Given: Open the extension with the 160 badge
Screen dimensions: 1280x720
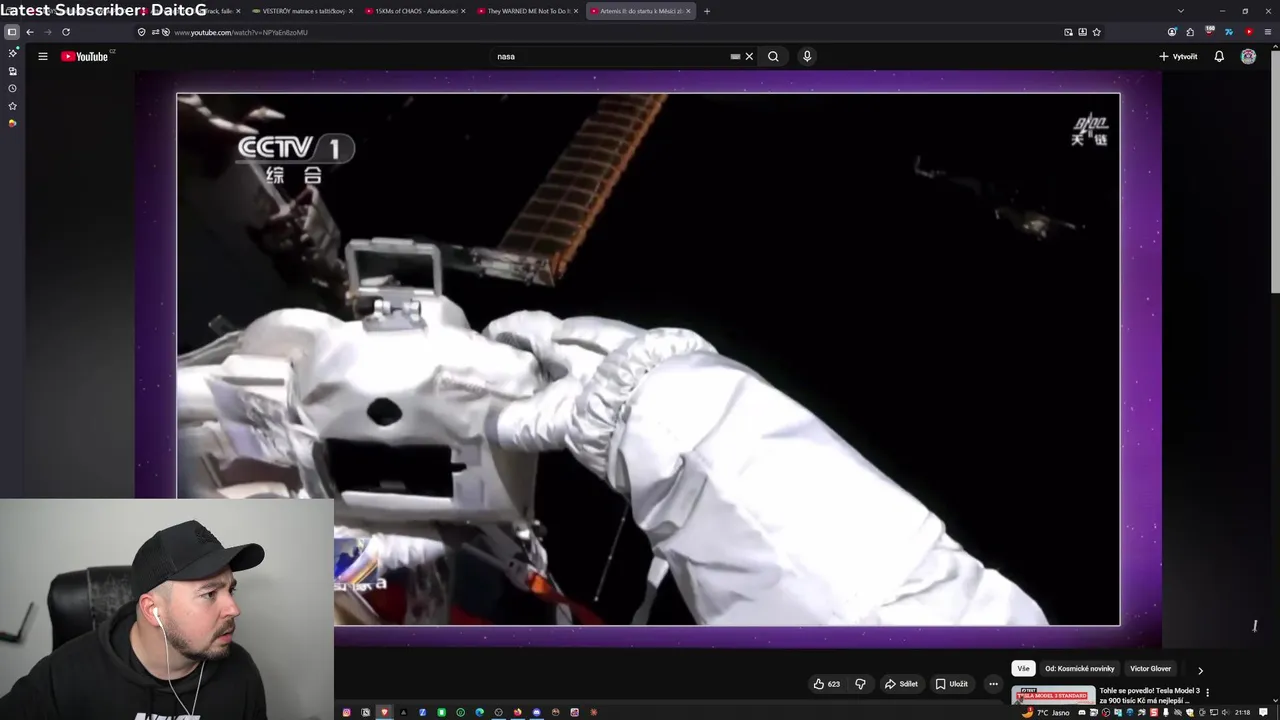Looking at the screenshot, I should (x=1209, y=32).
